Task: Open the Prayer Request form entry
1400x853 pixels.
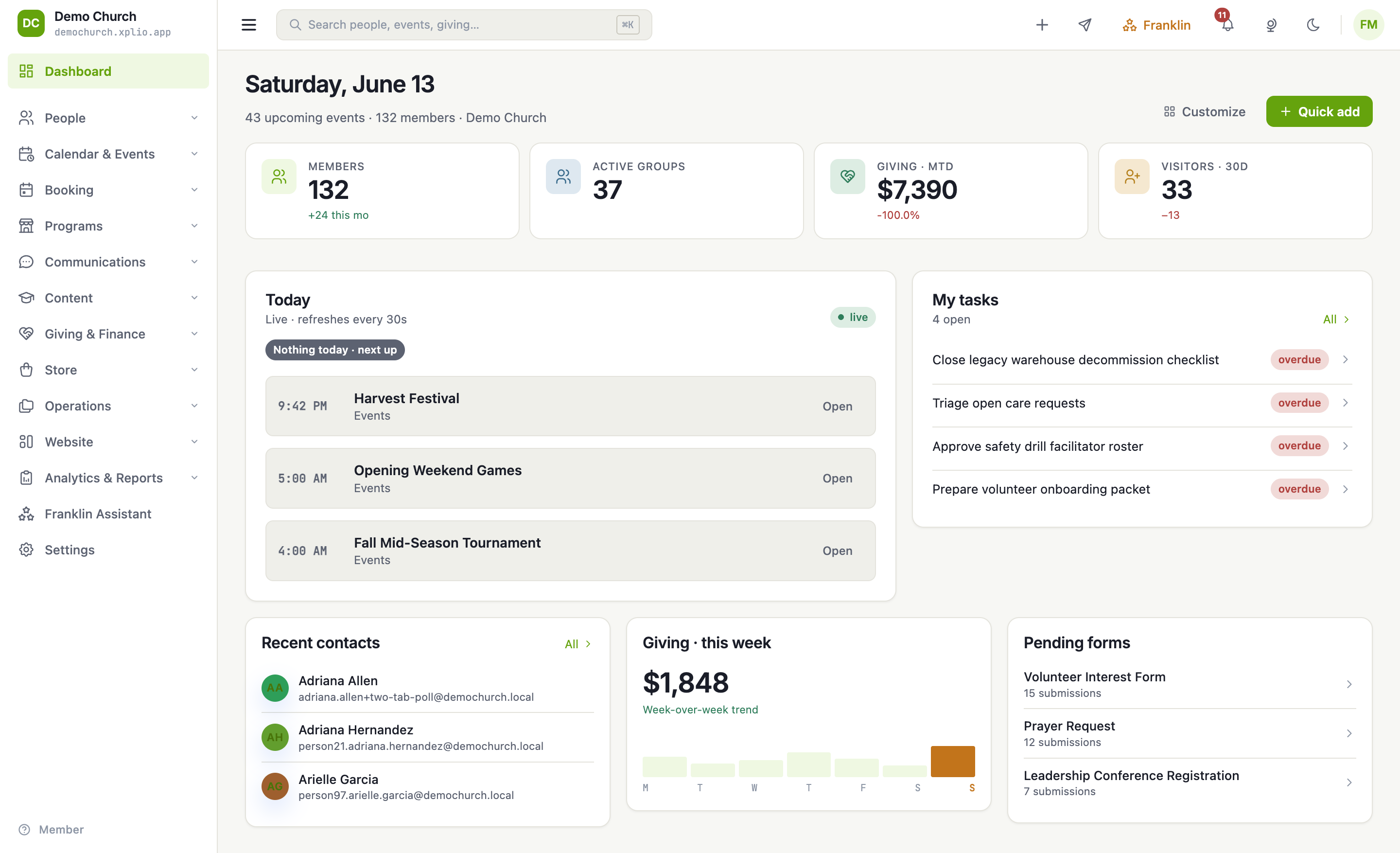Action: 1189,733
